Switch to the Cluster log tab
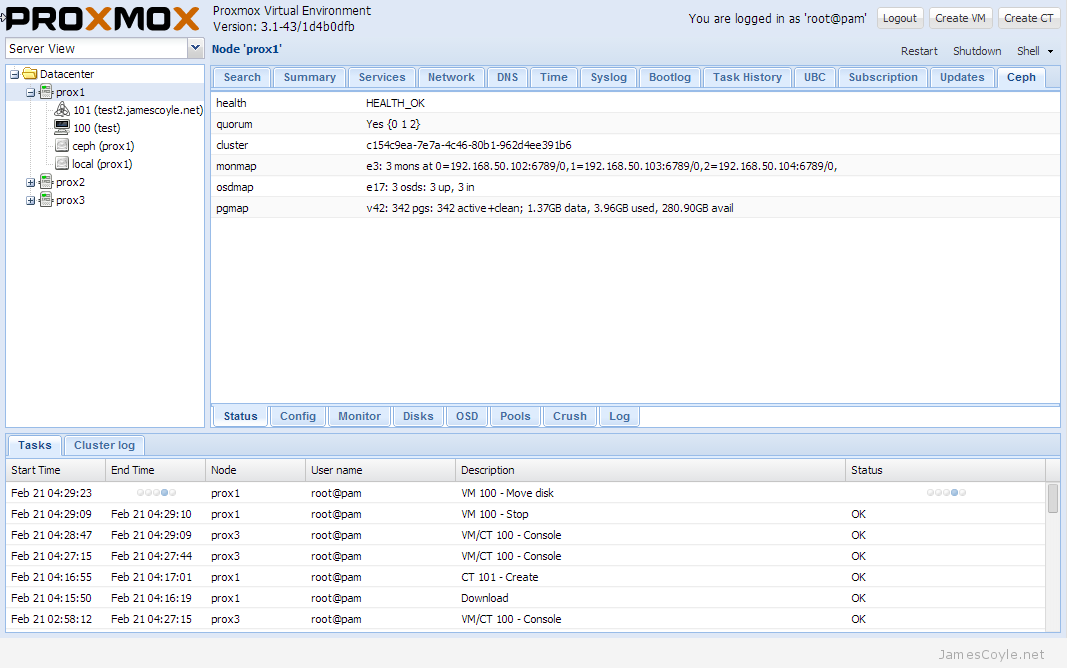 pyautogui.click(x=104, y=446)
